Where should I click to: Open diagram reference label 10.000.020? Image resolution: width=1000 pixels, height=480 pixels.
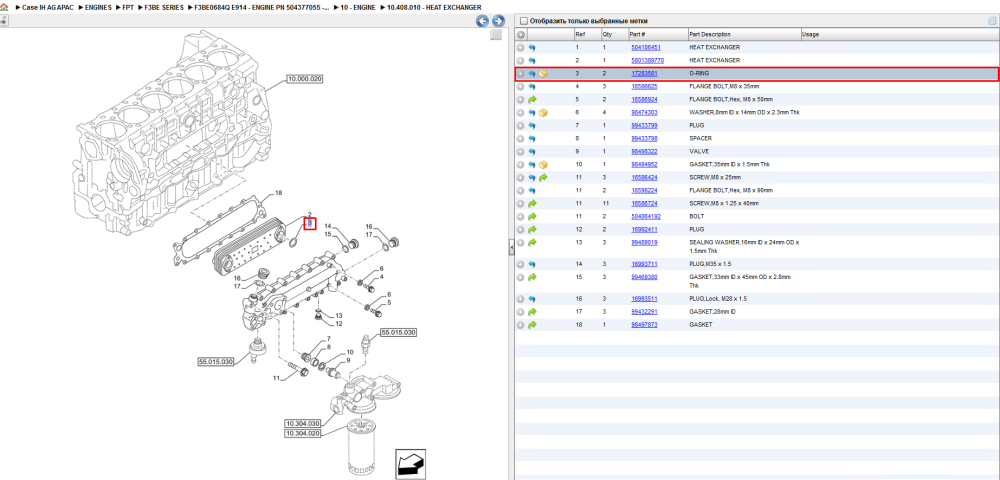[x=304, y=79]
